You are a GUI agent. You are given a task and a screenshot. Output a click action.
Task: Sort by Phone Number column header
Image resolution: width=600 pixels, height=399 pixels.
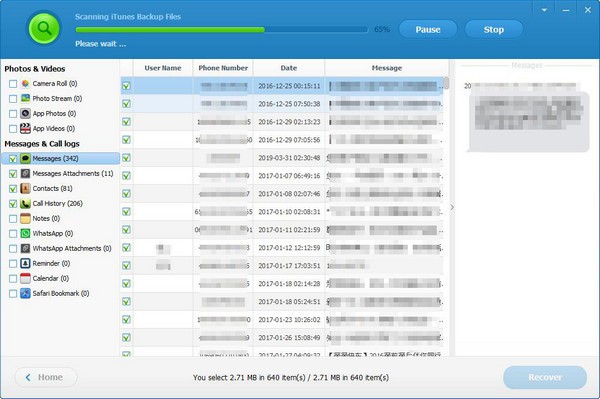[223, 68]
